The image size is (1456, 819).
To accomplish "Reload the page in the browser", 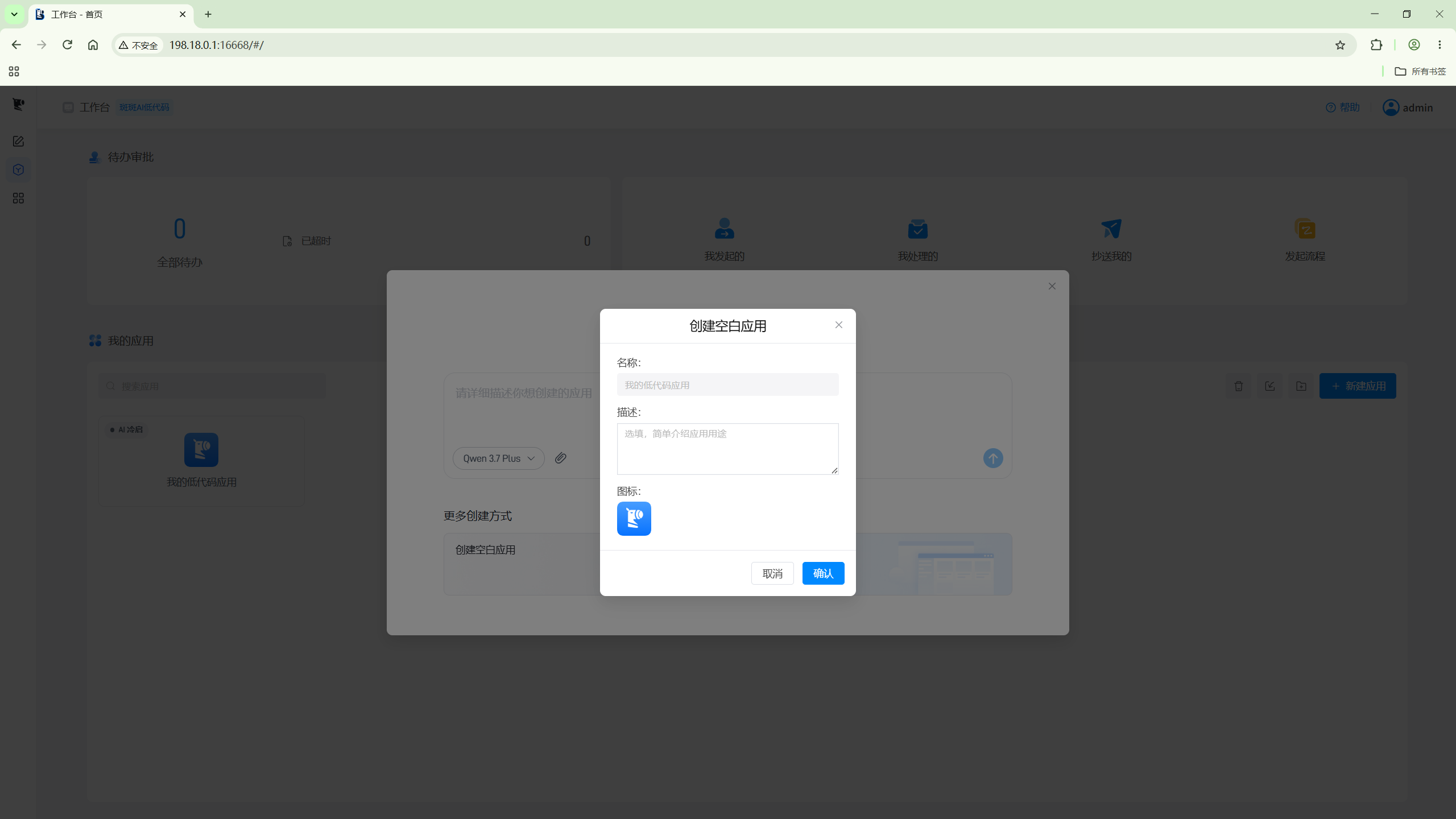I will (x=67, y=44).
